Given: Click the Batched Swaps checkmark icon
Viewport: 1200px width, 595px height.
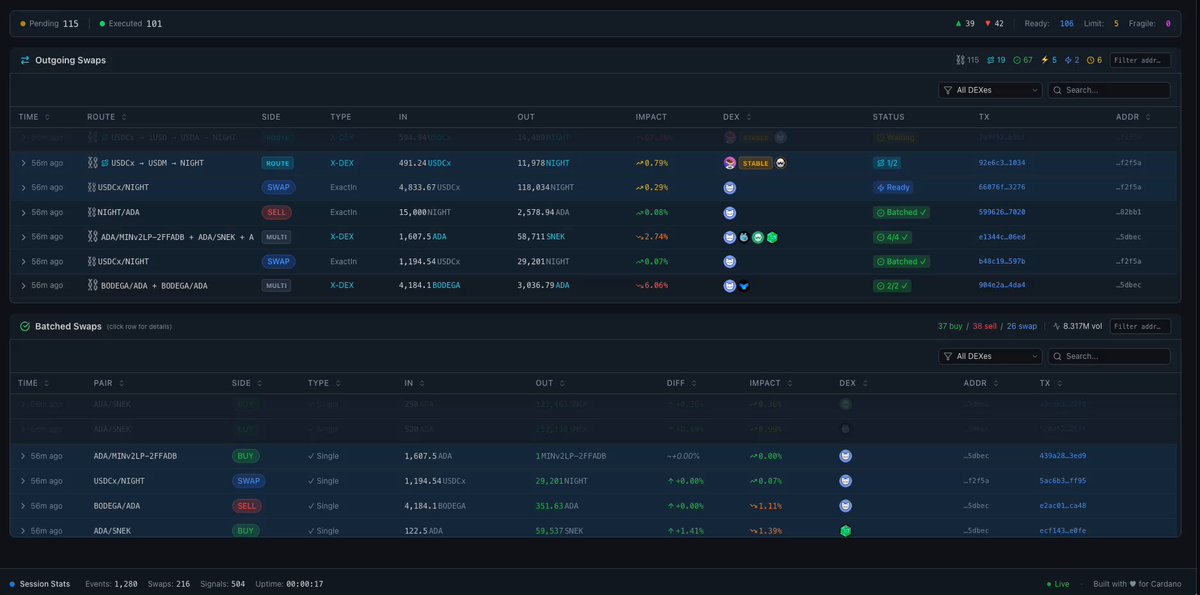Looking at the screenshot, I should pyautogui.click(x=25, y=326).
